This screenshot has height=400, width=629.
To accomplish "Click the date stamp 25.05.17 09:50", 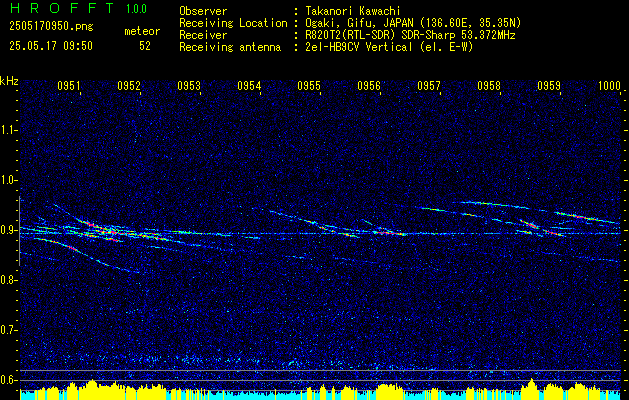I will [x=51, y=46].
